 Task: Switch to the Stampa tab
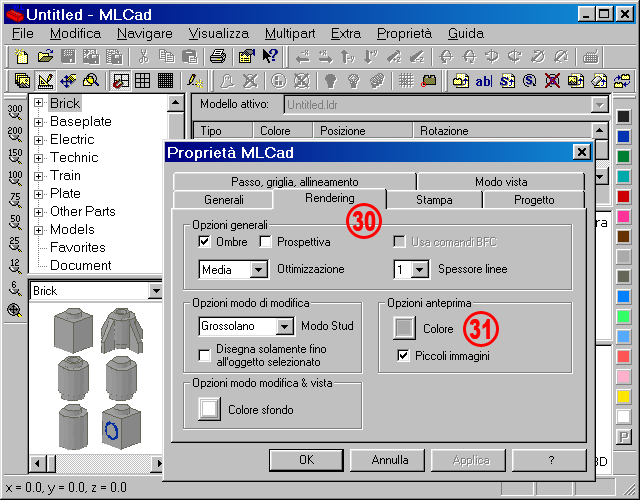(x=434, y=200)
